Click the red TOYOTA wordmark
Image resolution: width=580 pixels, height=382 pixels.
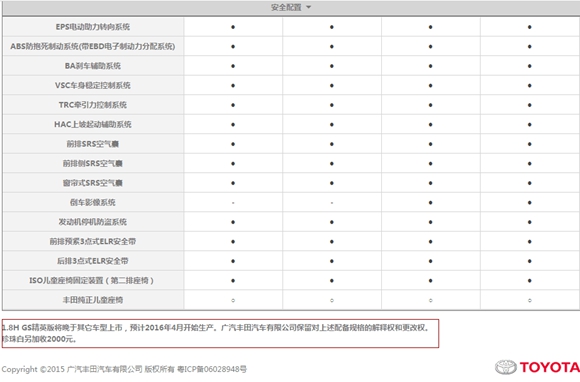[x=550, y=367]
